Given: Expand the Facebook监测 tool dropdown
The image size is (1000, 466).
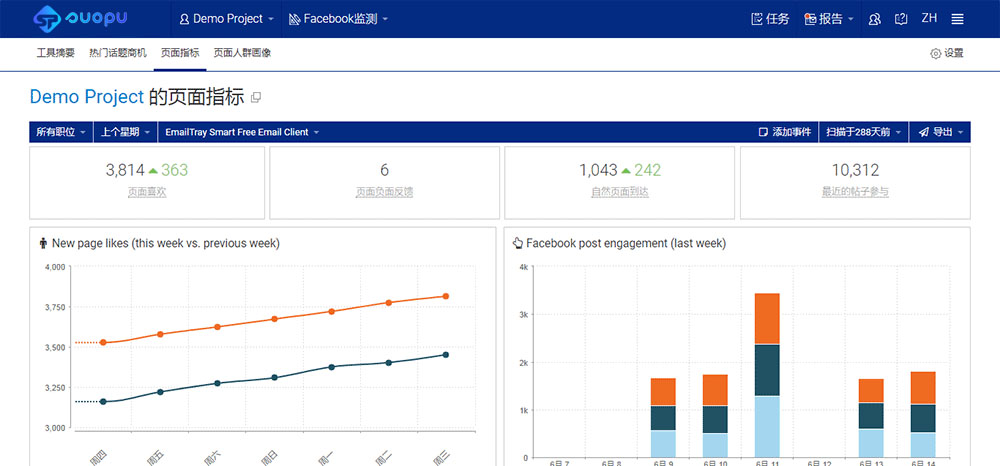Looking at the screenshot, I should tap(338, 19).
